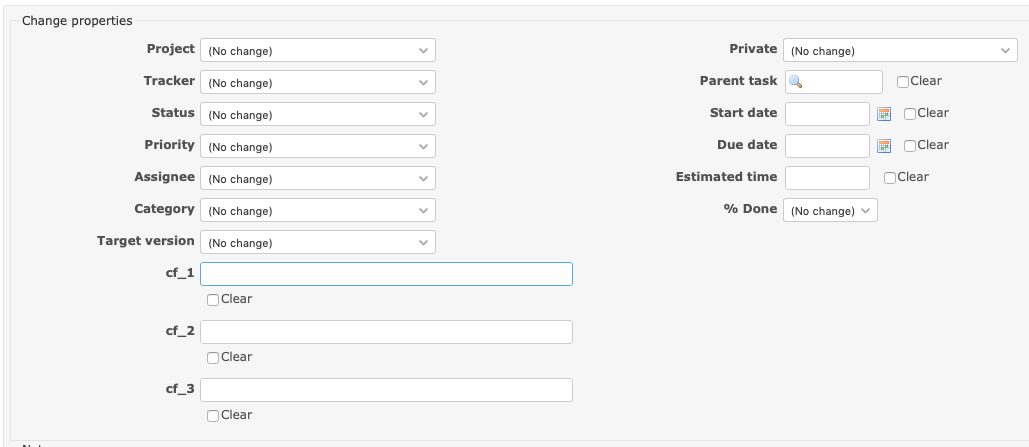This screenshot has width=1029, height=447.
Task: Check the Clear box for Start date
Action: coord(910,114)
